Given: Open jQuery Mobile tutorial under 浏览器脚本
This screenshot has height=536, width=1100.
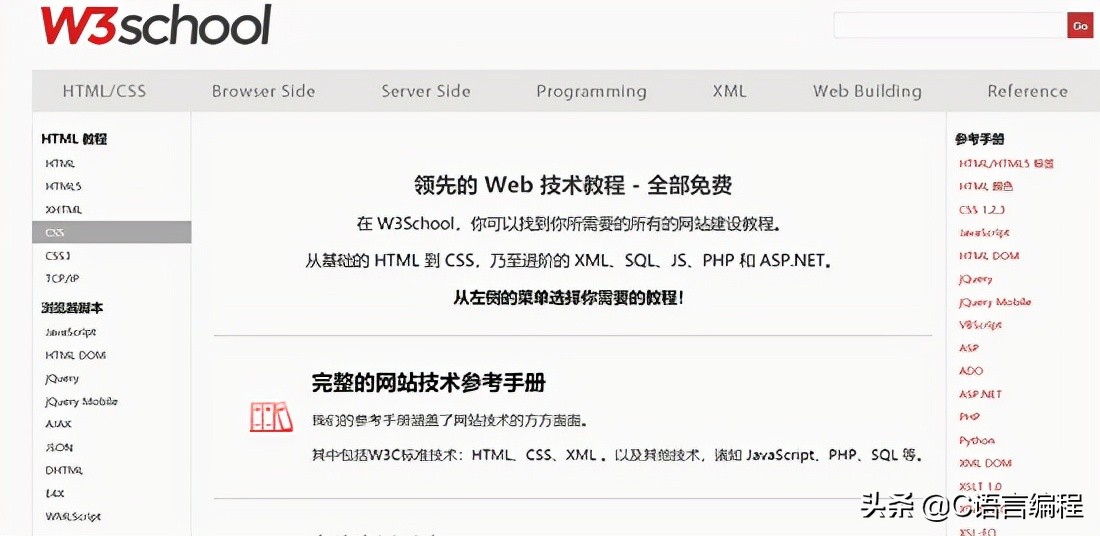Looking at the screenshot, I should coord(81,402).
